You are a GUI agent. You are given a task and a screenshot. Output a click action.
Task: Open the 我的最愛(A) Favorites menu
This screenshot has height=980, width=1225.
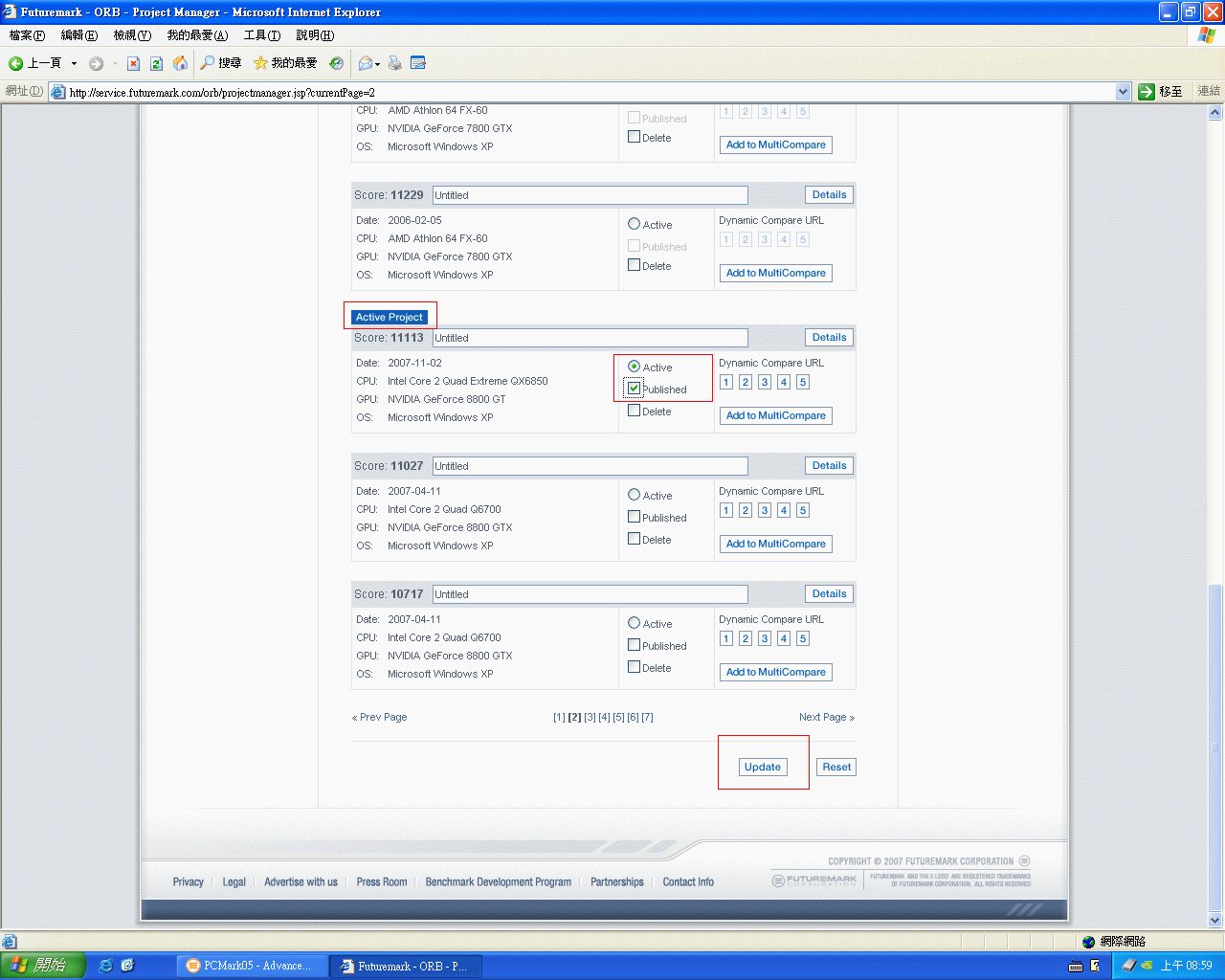click(197, 35)
